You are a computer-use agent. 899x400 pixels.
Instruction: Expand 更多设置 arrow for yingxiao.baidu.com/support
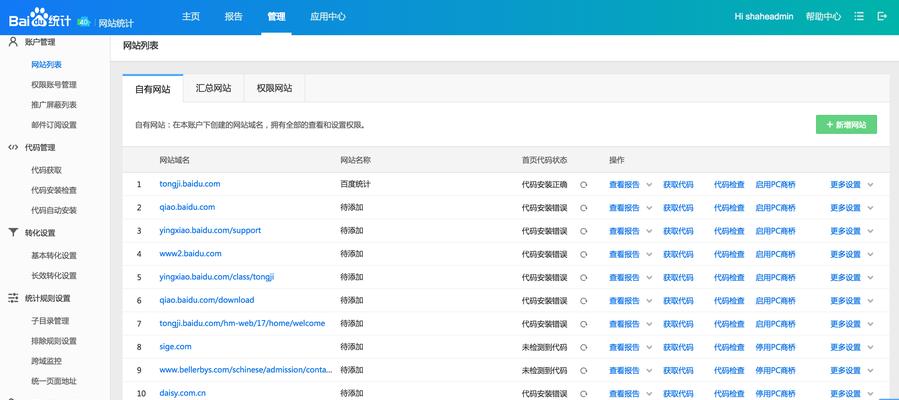pyautogui.click(x=870, y=231)
